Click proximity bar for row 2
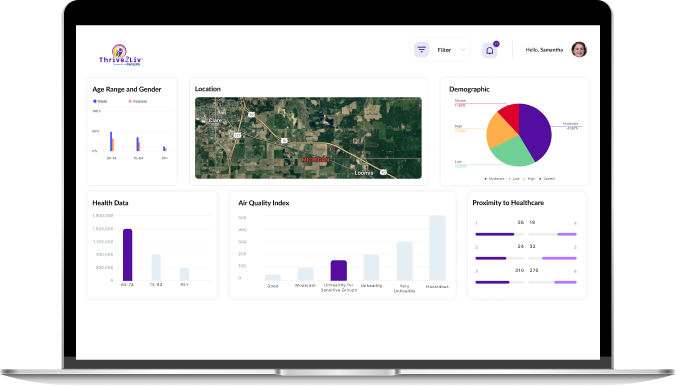 (x=499, y=258)
